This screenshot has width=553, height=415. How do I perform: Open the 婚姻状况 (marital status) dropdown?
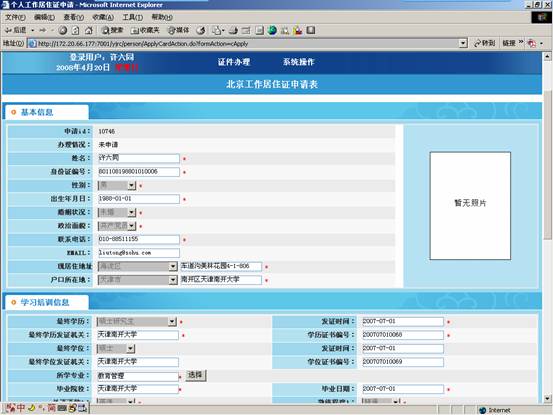[132, 212]
